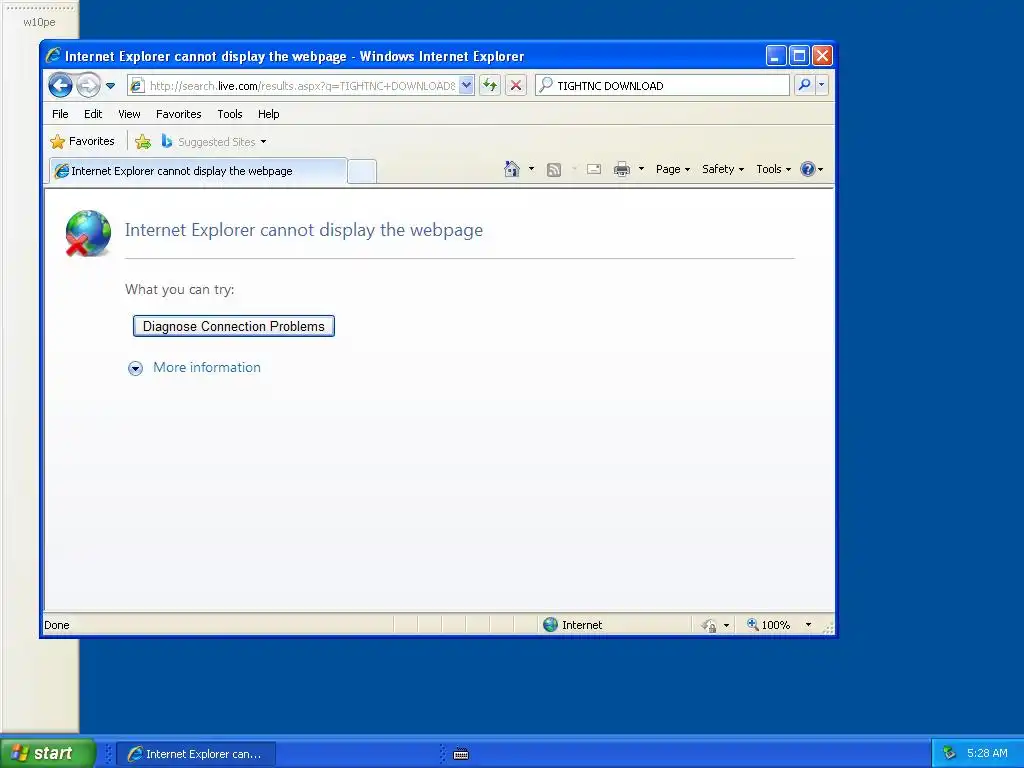Click Diagnose Connection Problems button

tap(234, 326)
